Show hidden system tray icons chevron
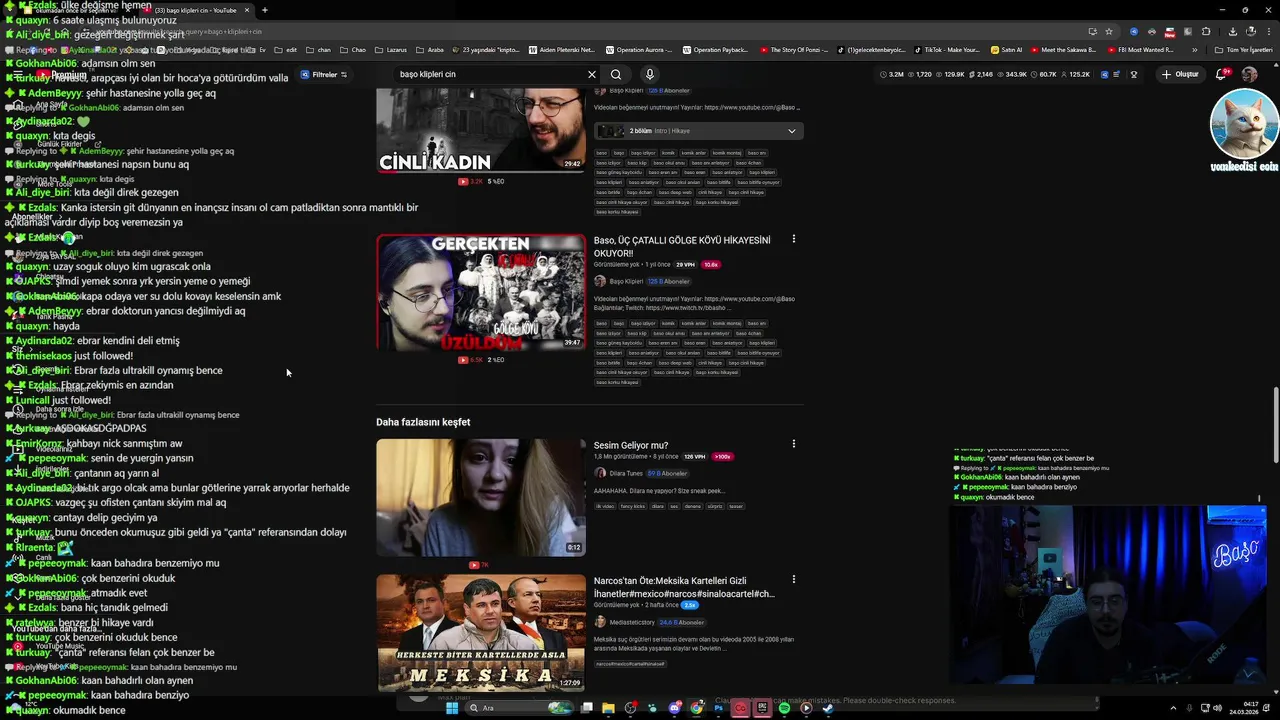 (x=1174, y=708)
